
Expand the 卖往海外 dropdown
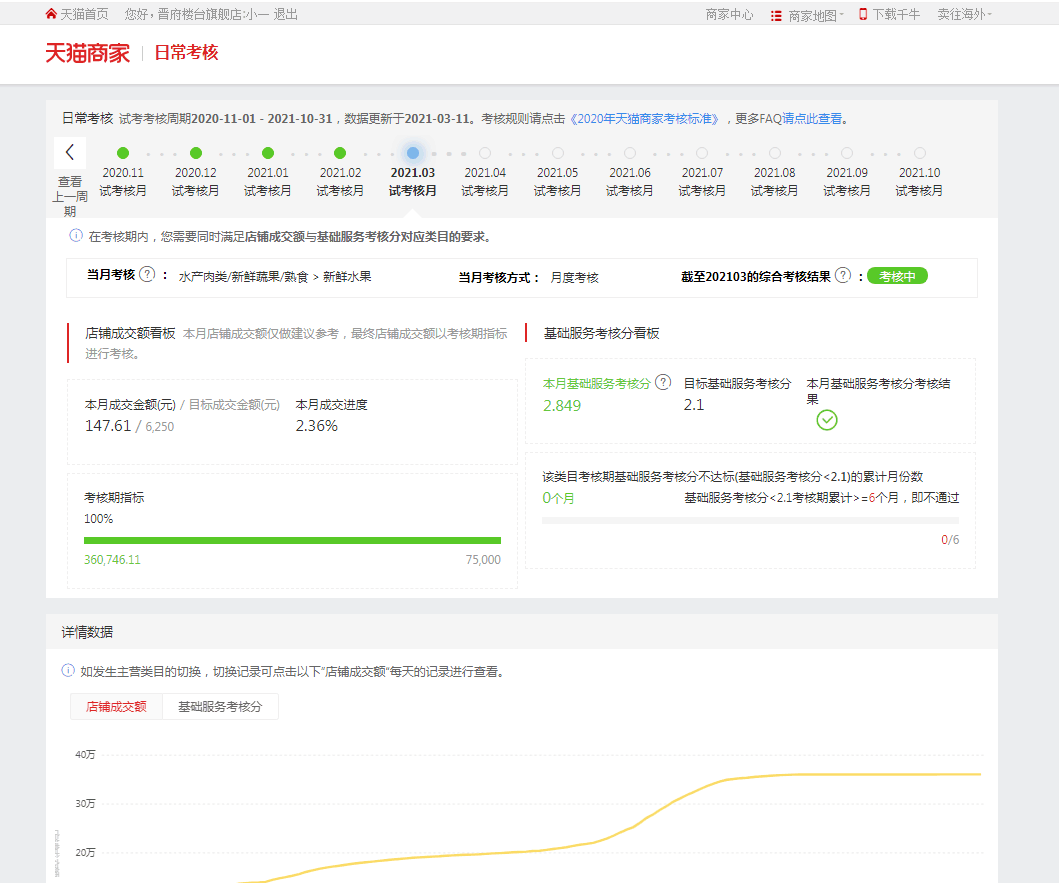(x=964, y=14)
